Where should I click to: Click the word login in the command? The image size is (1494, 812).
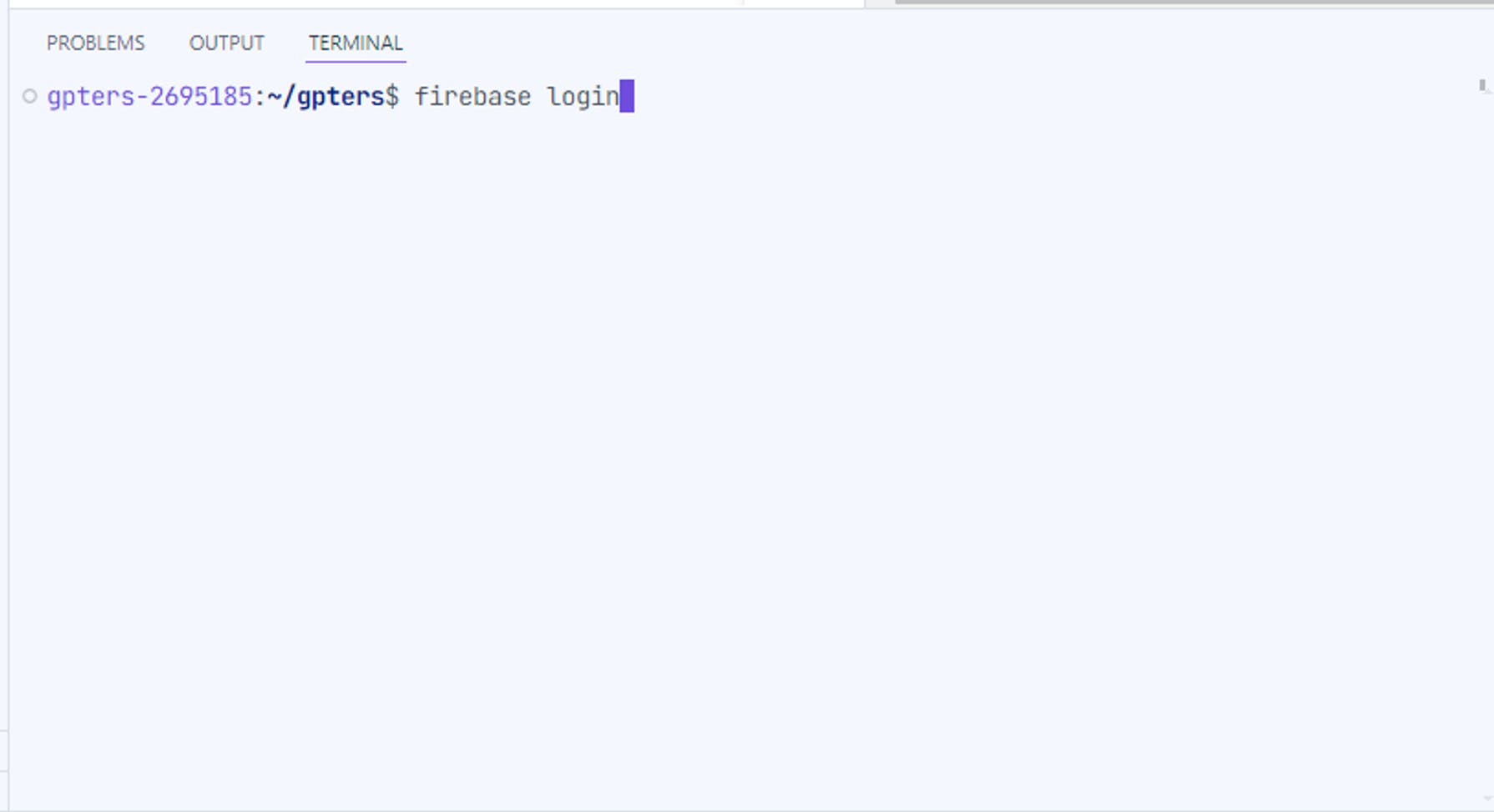tap(583, 98)
